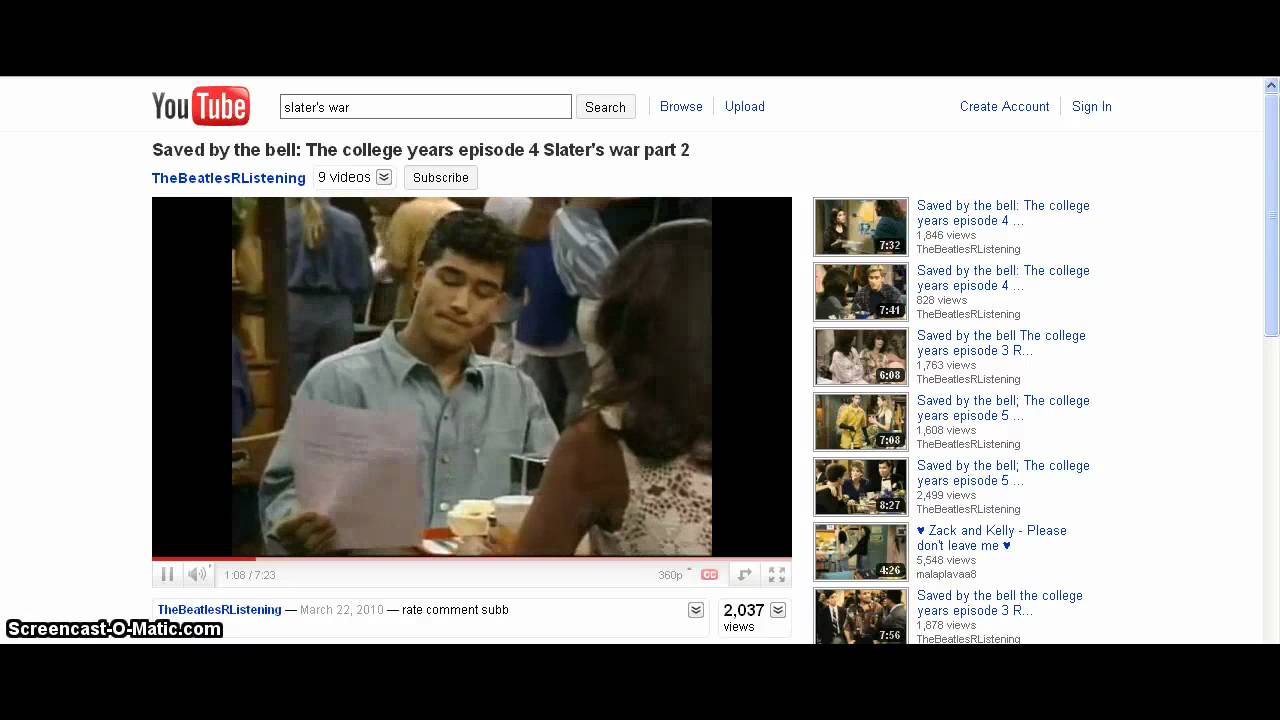Seek on the video progress bar
Screen dimensions: 1280x720
pyautogui.click(x=472, y=558)
